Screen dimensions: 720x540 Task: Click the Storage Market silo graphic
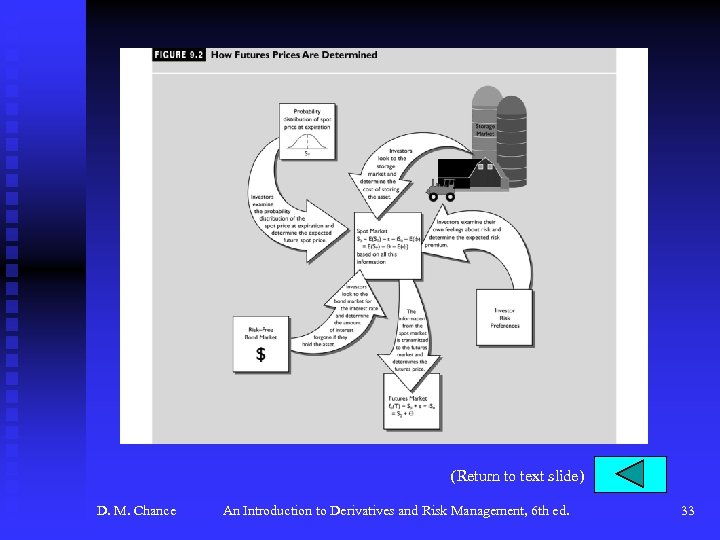coord(499,136)
